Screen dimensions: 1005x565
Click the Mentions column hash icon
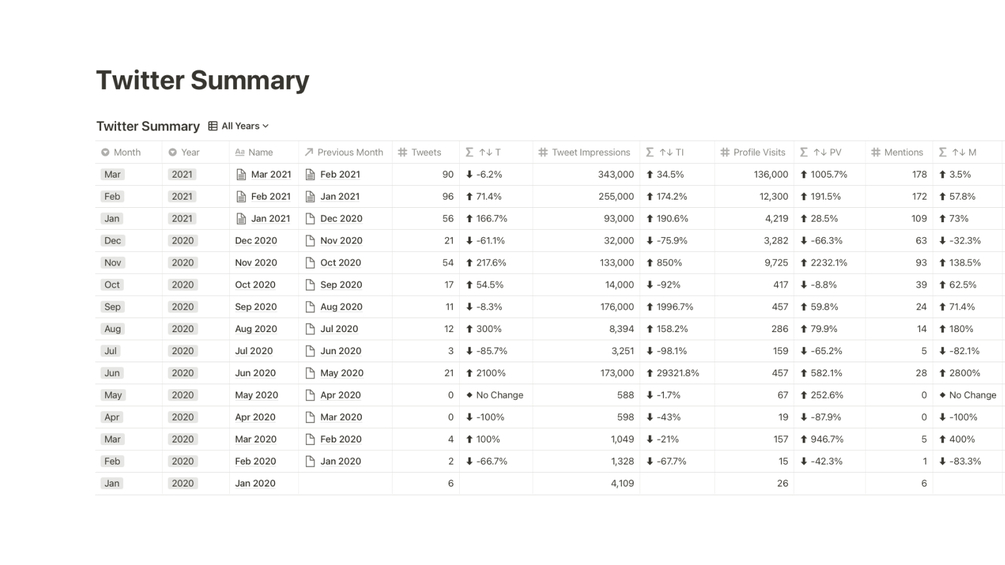[875, 152]
